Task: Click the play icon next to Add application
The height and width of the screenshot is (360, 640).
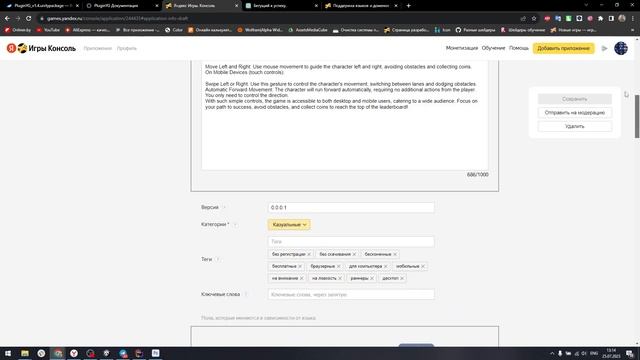Action: point(604,49)
